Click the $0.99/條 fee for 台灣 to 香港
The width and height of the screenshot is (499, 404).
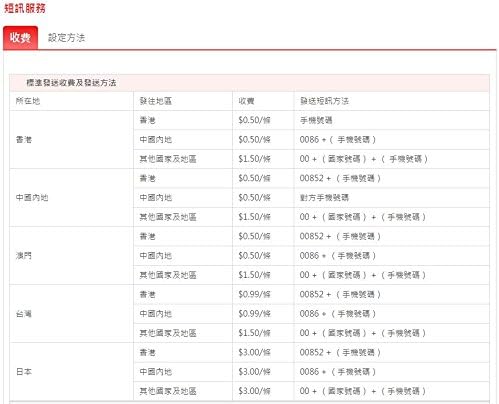click(x=254, y=294)
